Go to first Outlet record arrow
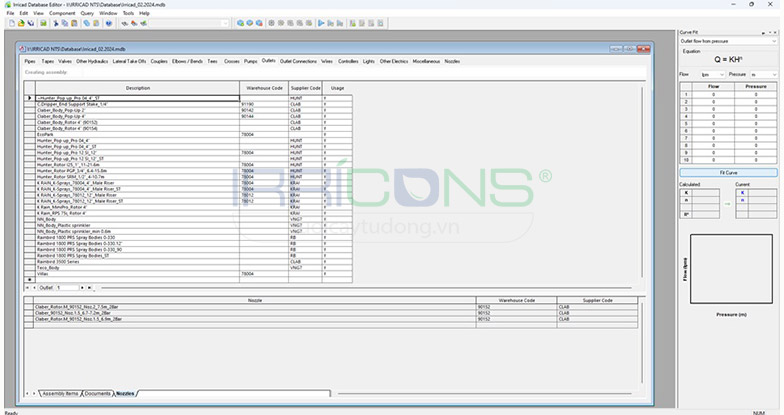 pyautogui.click(x=27, y=287)
